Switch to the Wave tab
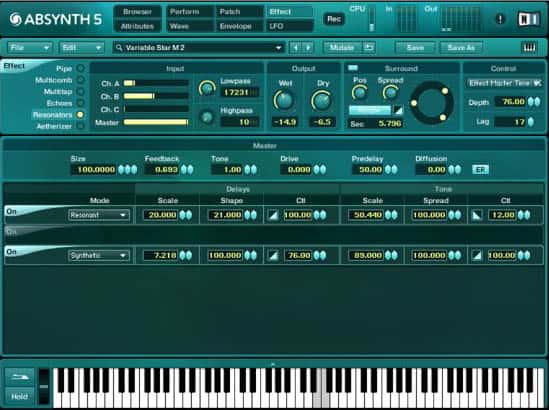Screen dimensions: 549x410 coord(189,26)
